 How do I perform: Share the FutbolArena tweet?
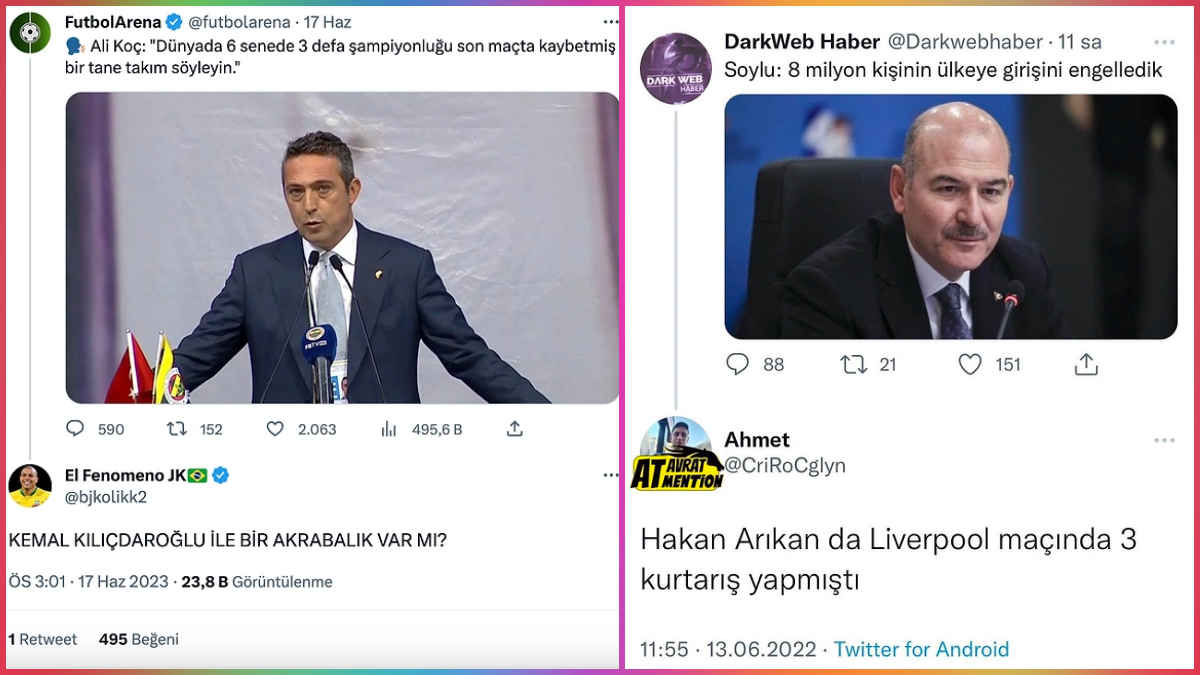point(514,428)
